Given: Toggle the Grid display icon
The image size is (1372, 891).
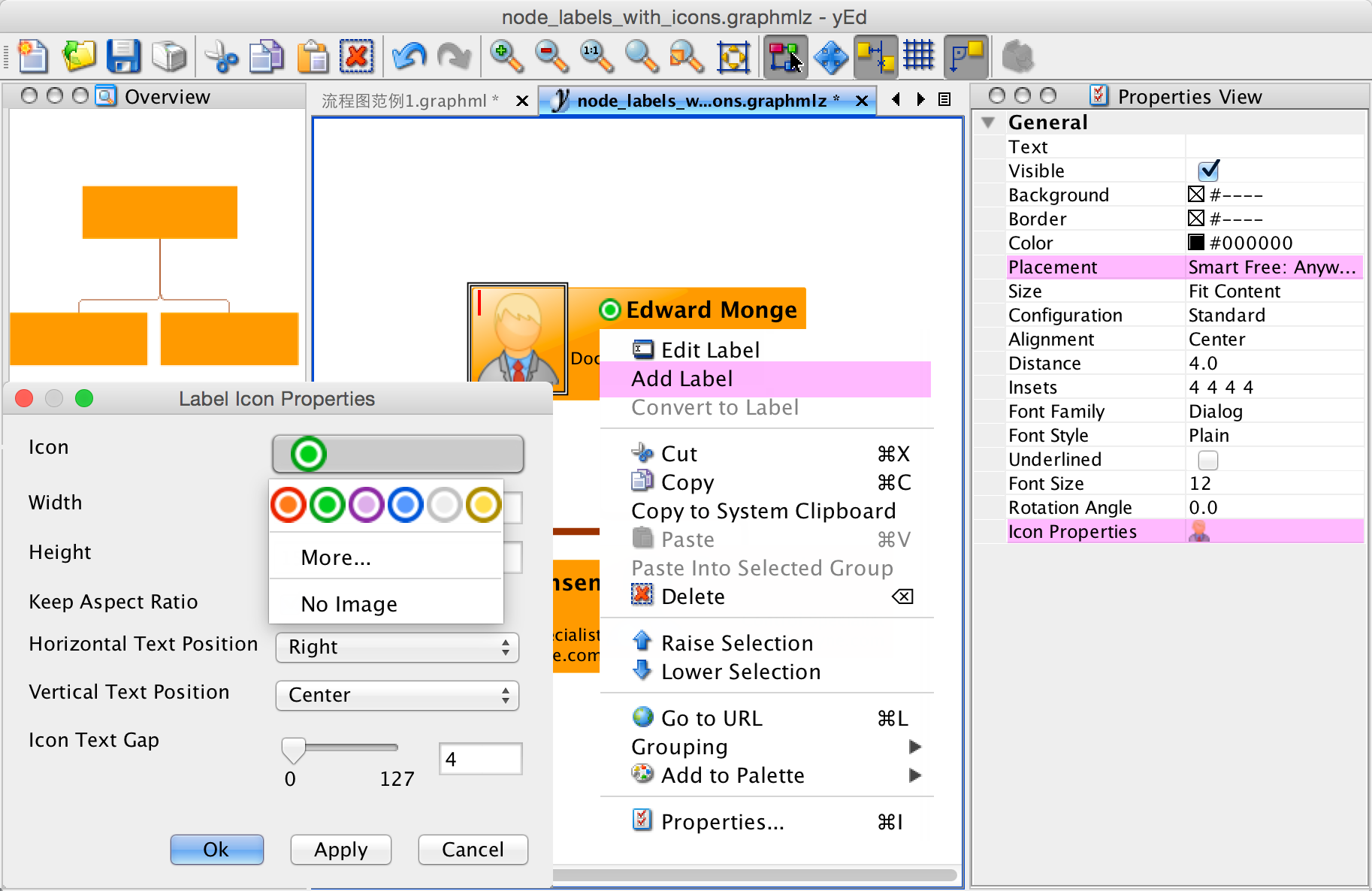Looking at the screenshot, I should [x=919, y=56].
